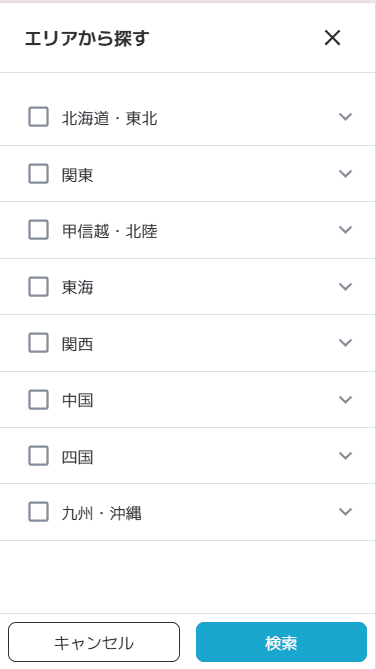Click the キャンセル button
This screenshot has height=669, width=376.
94,642
